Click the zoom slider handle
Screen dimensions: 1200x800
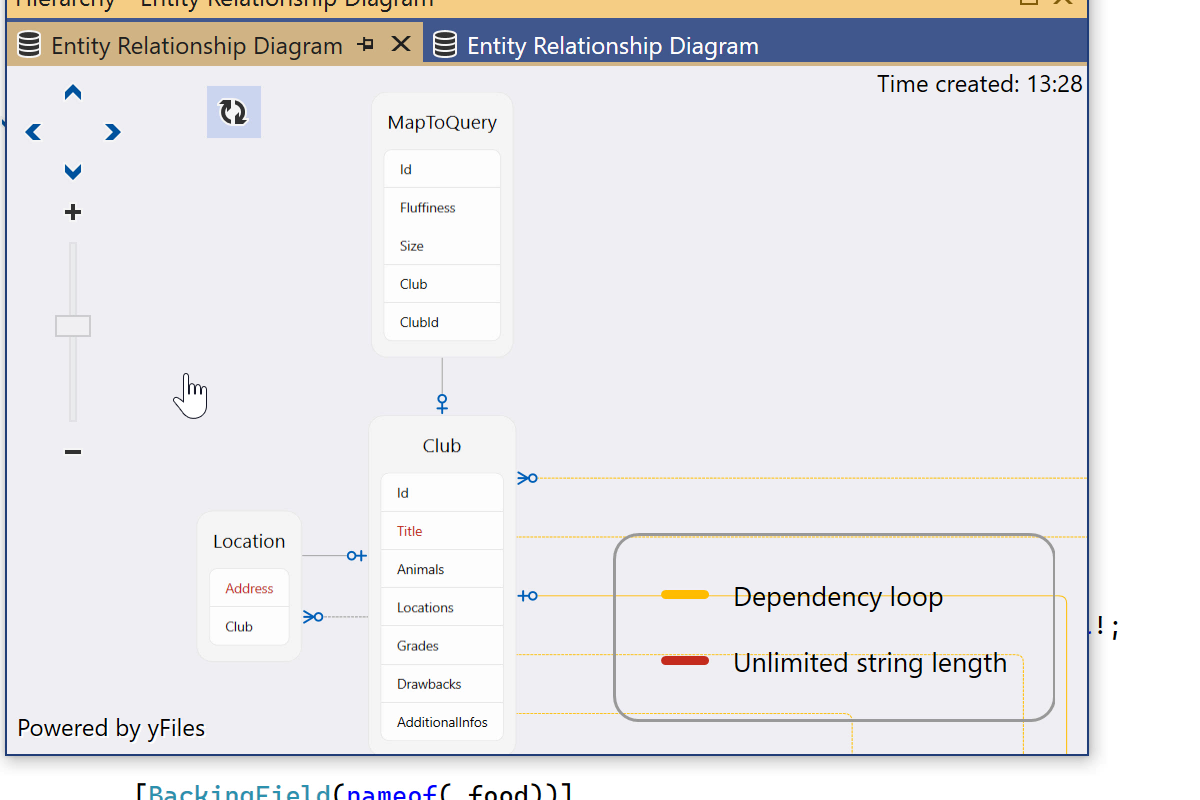point(73,326)
